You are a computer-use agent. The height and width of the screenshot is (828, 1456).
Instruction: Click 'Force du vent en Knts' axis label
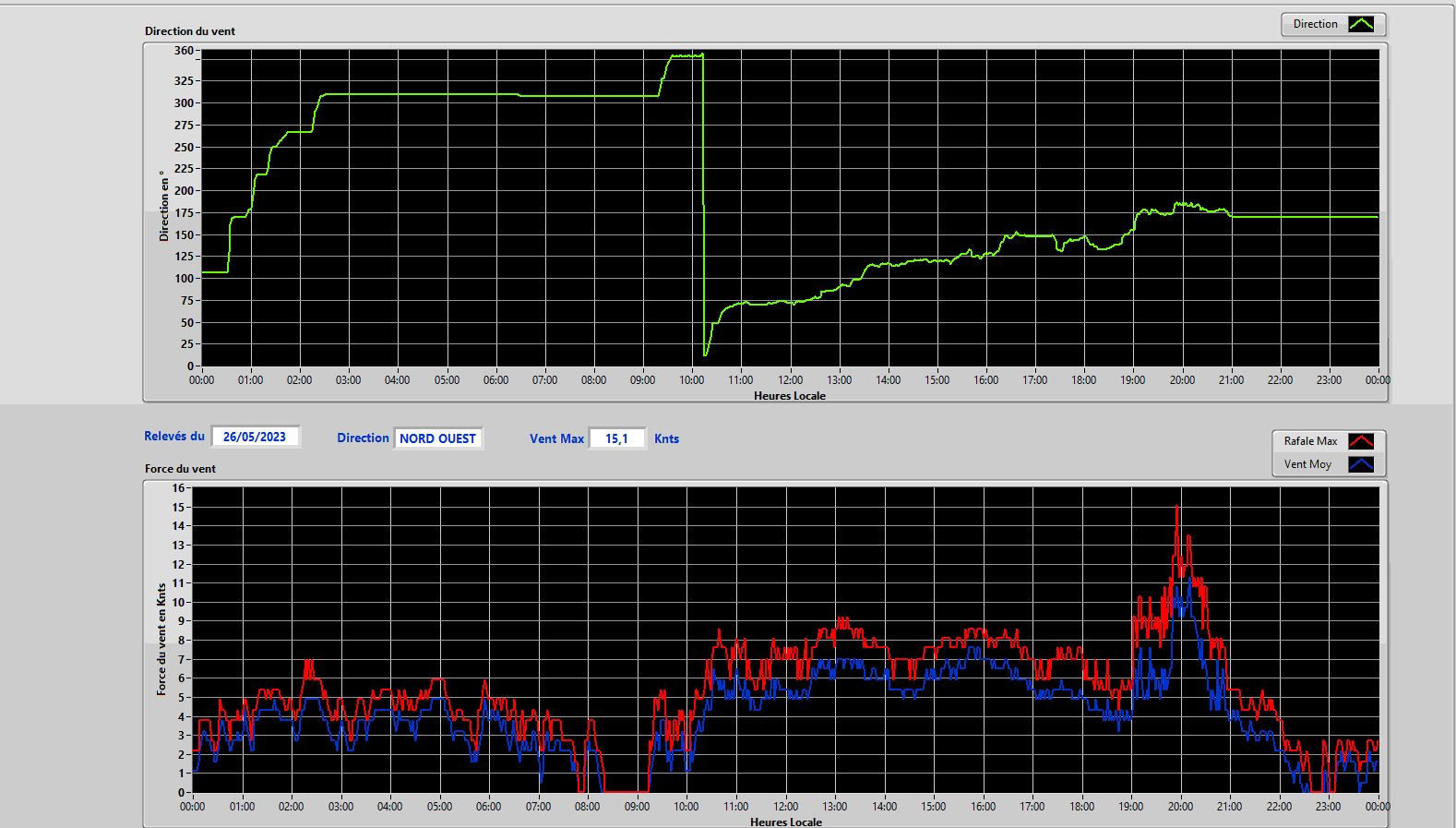tap(161, 639)
